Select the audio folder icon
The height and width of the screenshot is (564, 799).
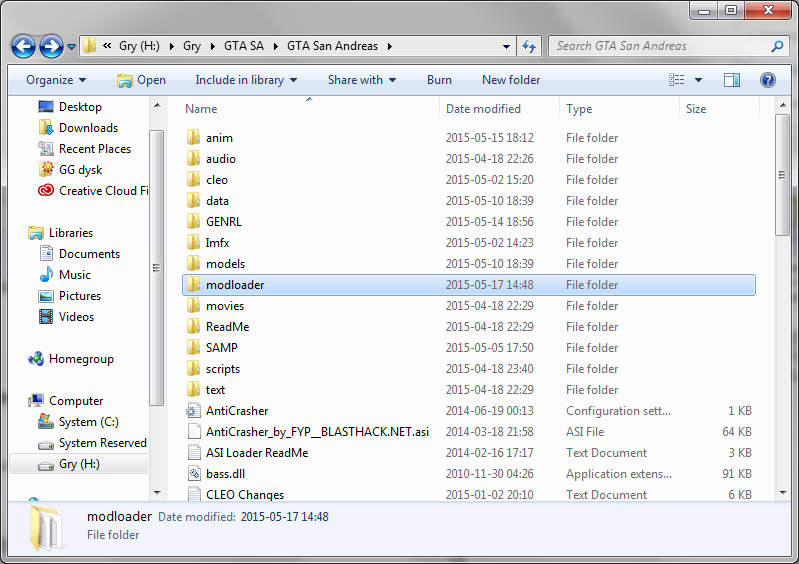coord(193,158)
